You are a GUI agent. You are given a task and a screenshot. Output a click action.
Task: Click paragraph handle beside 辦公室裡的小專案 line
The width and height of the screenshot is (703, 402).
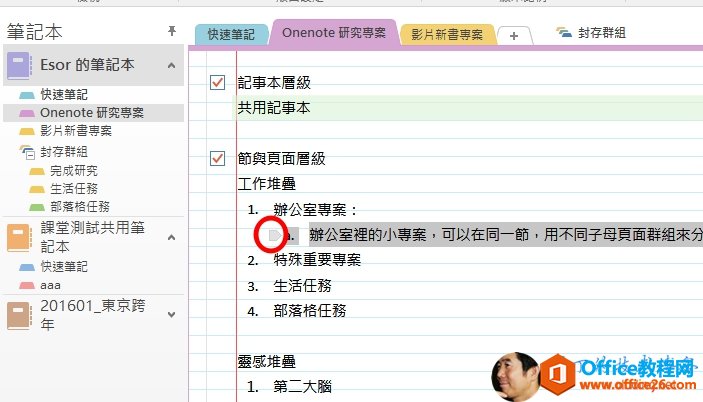point(274,235)
